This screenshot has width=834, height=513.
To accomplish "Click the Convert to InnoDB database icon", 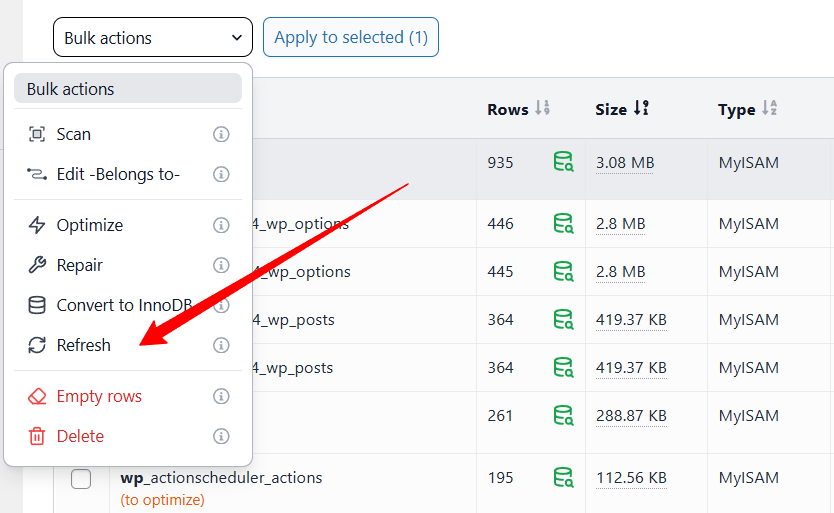I will pos(37,305).
